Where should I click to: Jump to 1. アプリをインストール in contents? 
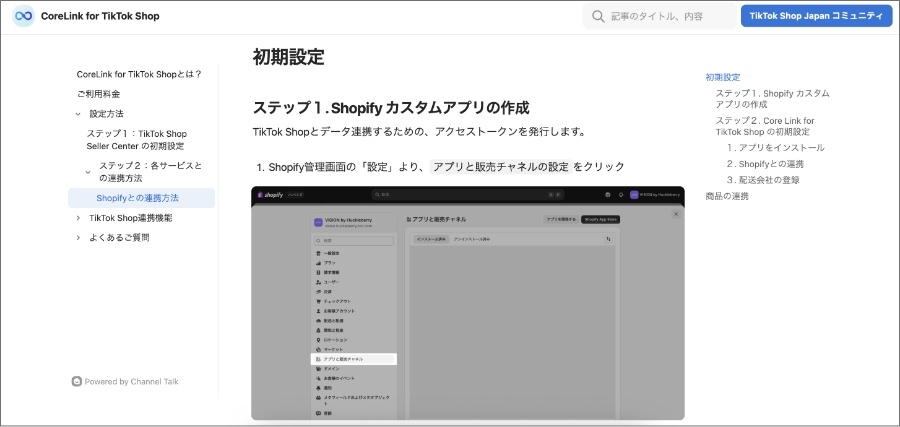tap(775, 147)
